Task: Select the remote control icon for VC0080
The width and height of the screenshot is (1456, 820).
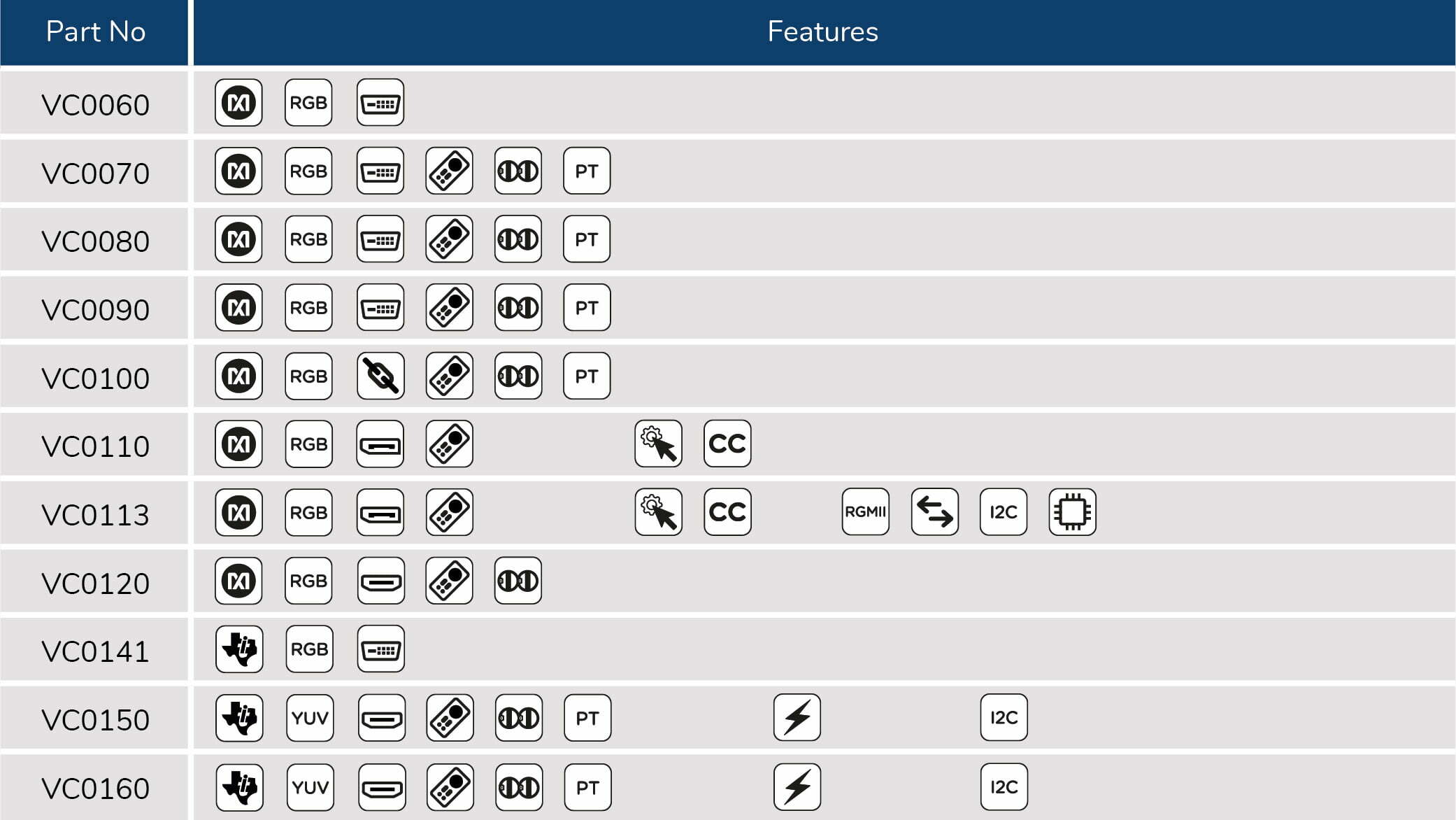Action: (x=450, y=239)
